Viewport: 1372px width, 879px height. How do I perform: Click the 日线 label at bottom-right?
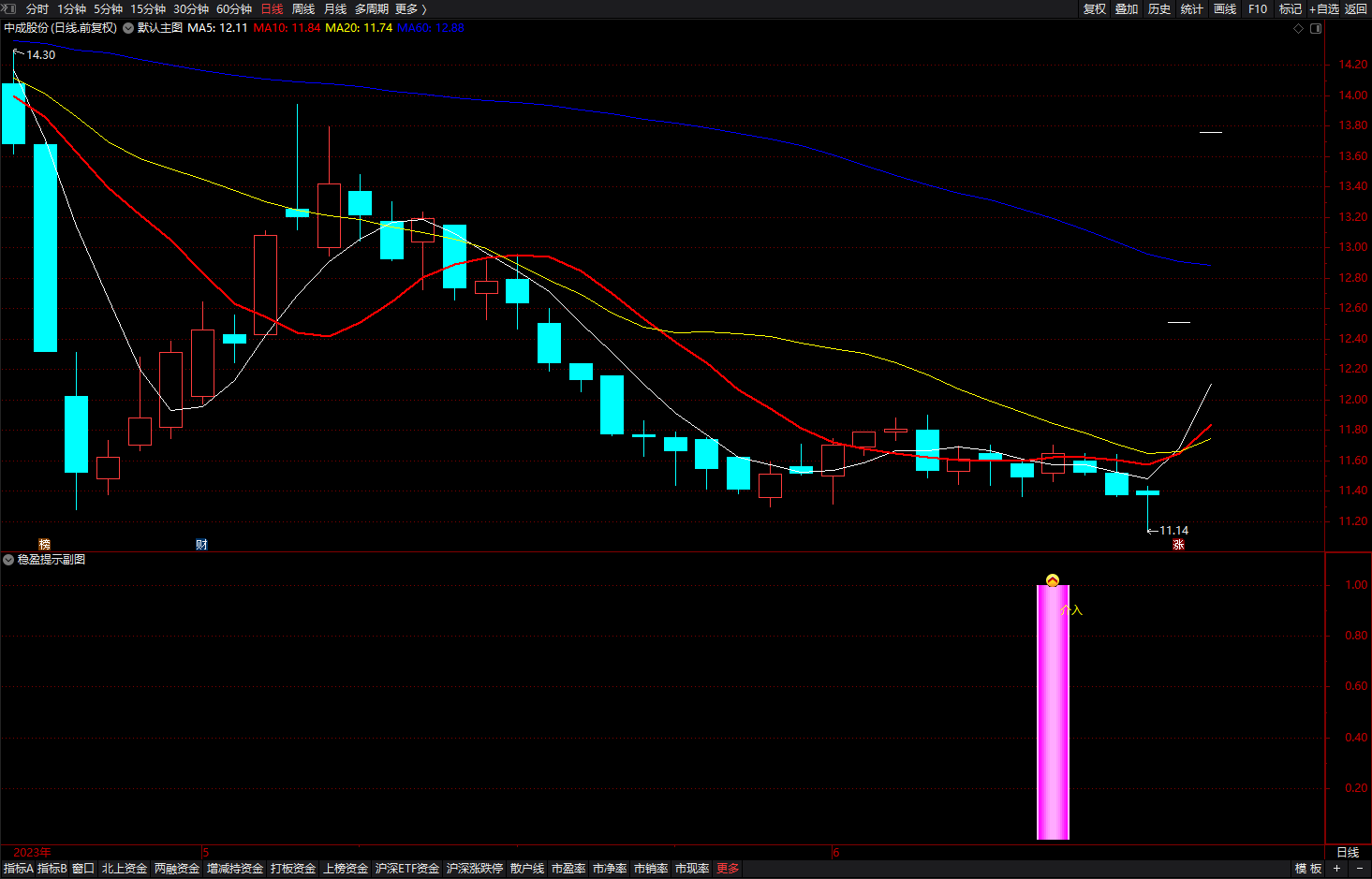pos(1348,852)
